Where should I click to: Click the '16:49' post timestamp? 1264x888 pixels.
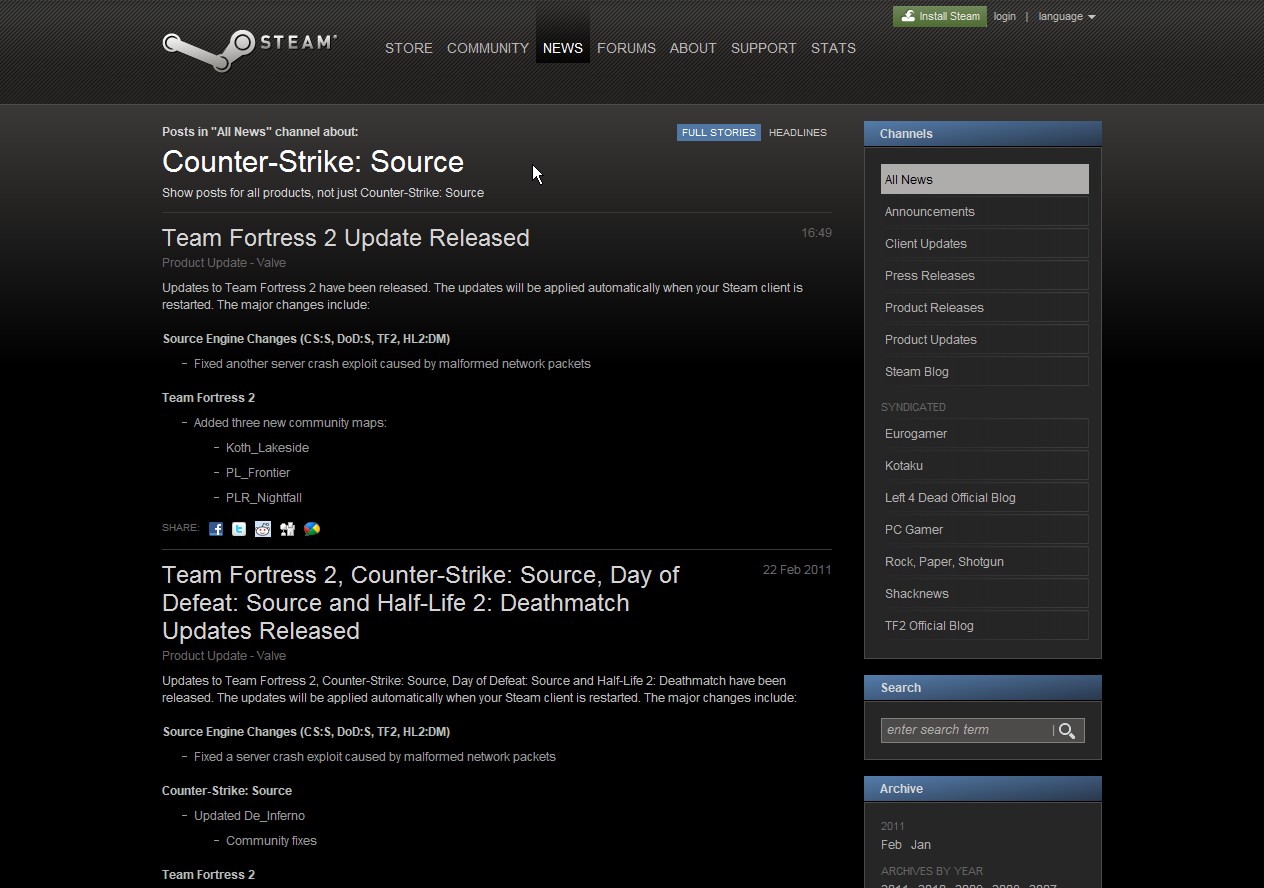(816, 233)
